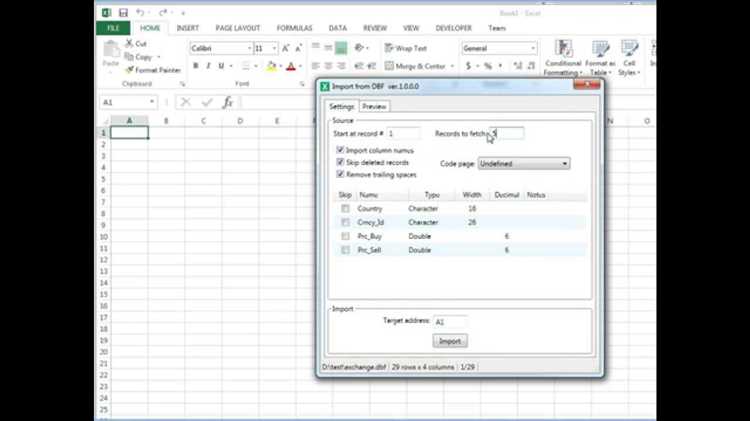
Task: Check Skip box for Prc_Sell field
Action: [x=345, y=250]
